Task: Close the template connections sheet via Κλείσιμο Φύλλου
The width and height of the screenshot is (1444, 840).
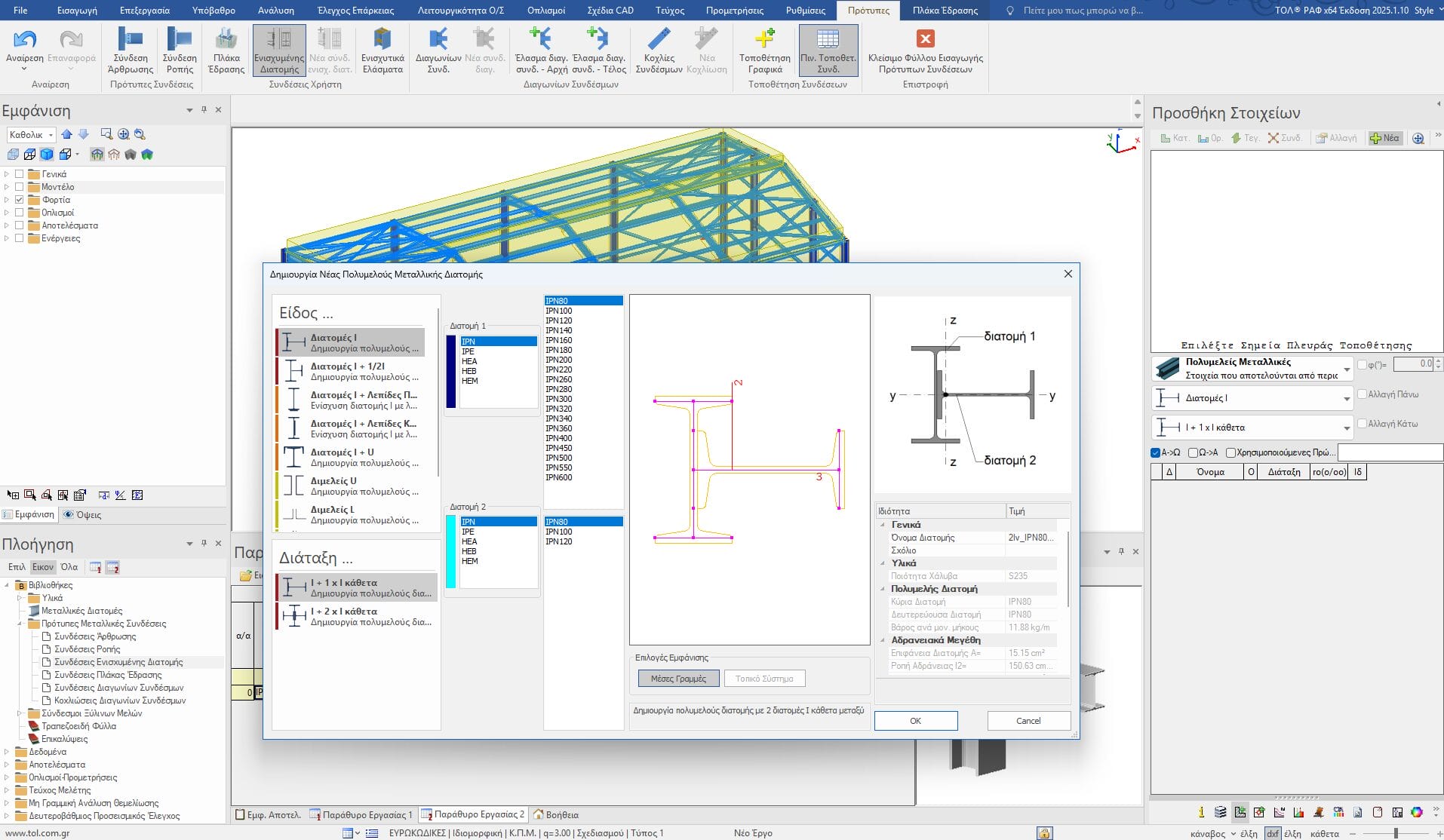Action: [x=925, y=39]
